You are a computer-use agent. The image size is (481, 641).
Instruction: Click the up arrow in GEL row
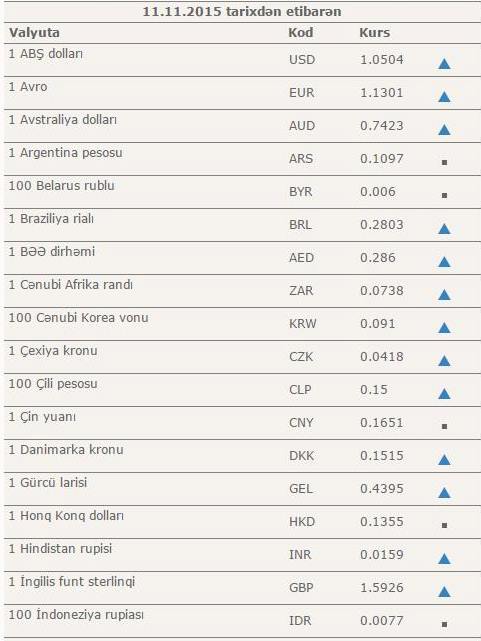point(444,493)
